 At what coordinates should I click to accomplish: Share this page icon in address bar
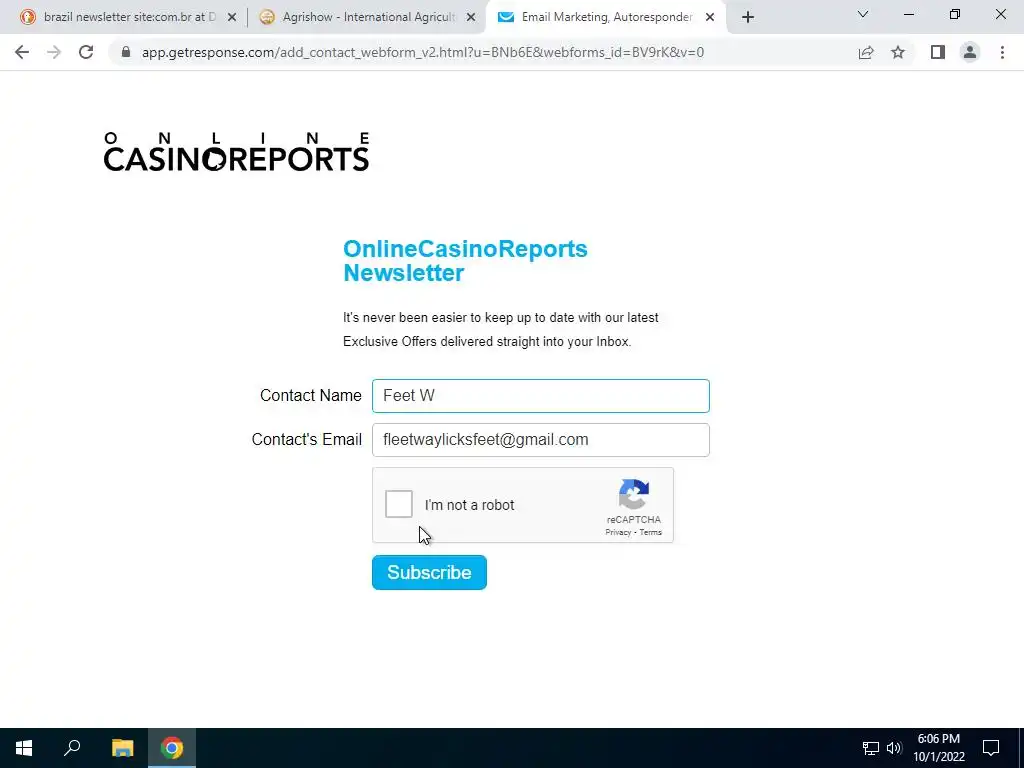(866, 52)
